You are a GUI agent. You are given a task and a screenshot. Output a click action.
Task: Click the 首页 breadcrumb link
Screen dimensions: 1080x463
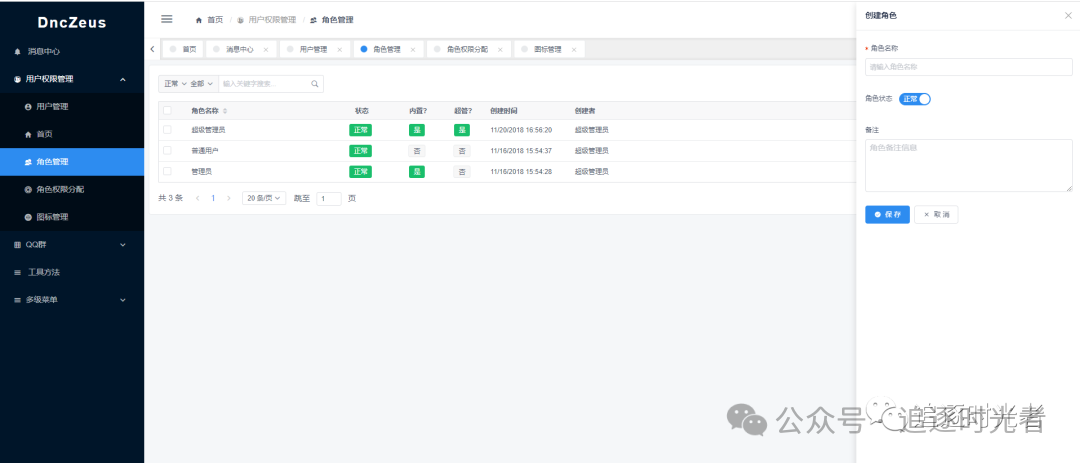(x=215, y=20)
